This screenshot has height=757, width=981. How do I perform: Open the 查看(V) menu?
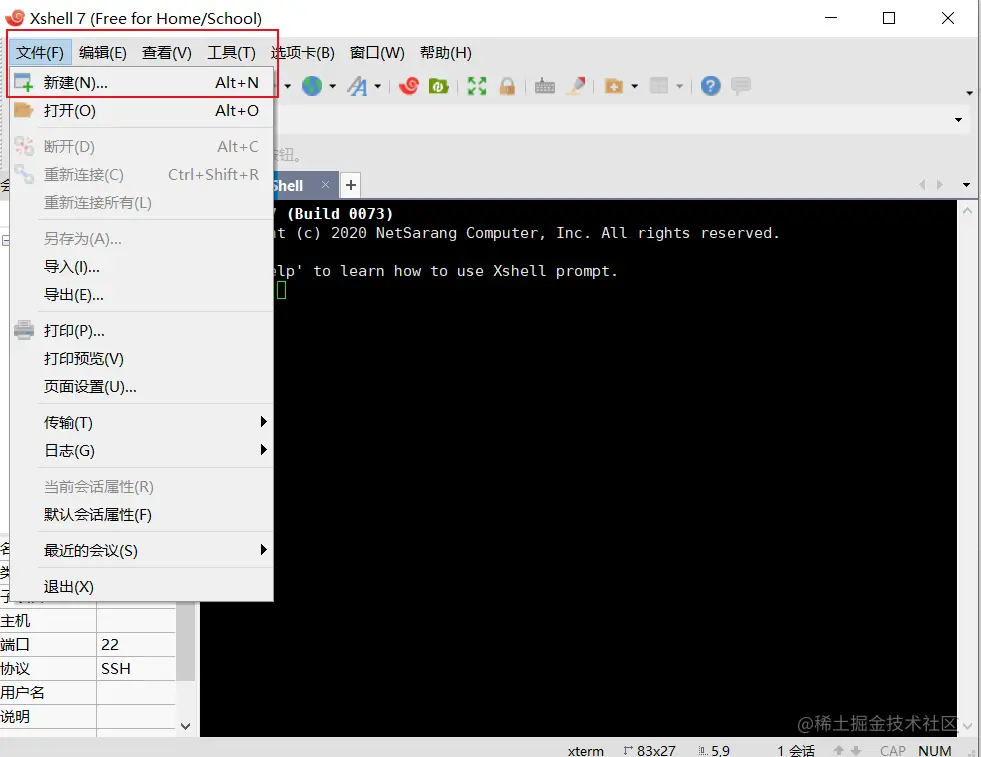tap(166, 53)
